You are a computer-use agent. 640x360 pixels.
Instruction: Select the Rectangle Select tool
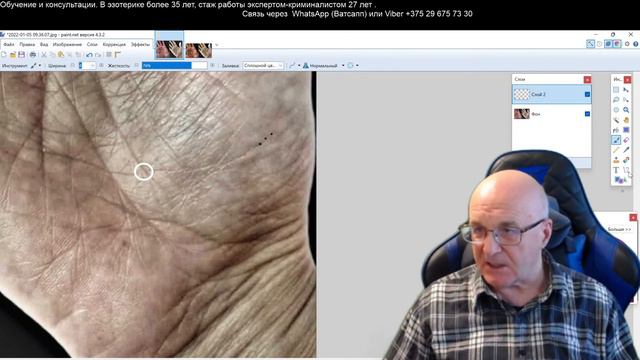click(x=616, y=89)
